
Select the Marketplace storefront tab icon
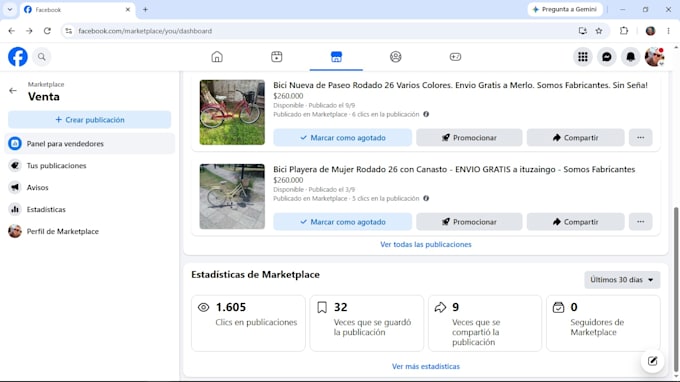[336, 57]
